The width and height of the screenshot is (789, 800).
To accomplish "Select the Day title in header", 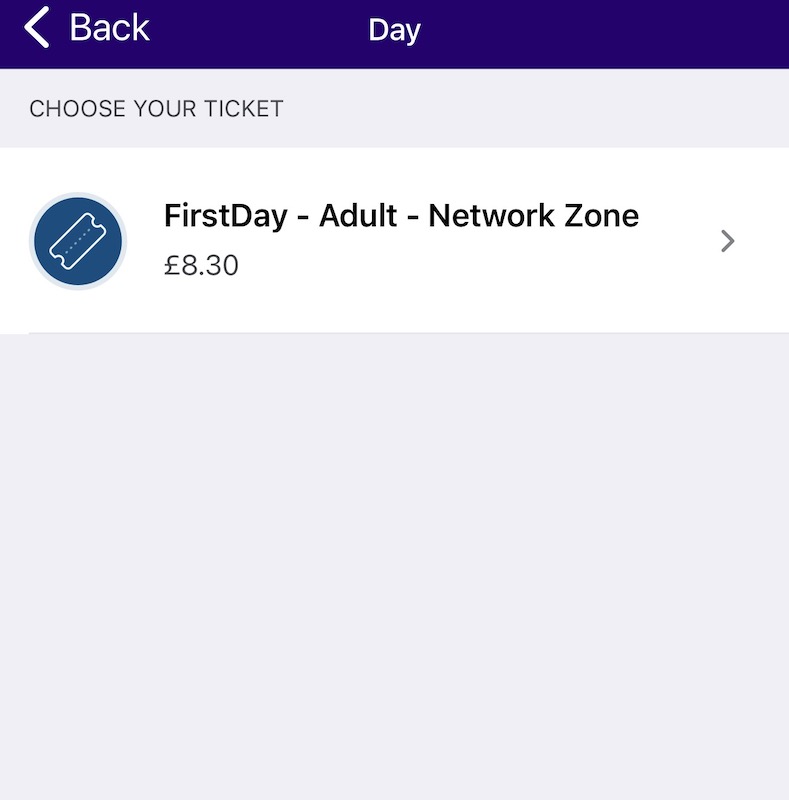I will [394, 30].
